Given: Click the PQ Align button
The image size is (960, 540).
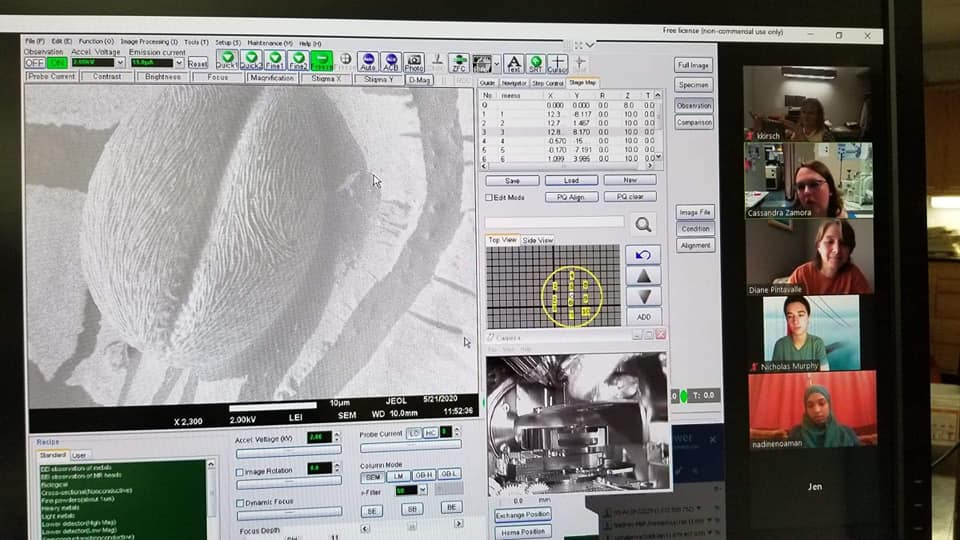Looking at the screenshot, I should 570,197.
